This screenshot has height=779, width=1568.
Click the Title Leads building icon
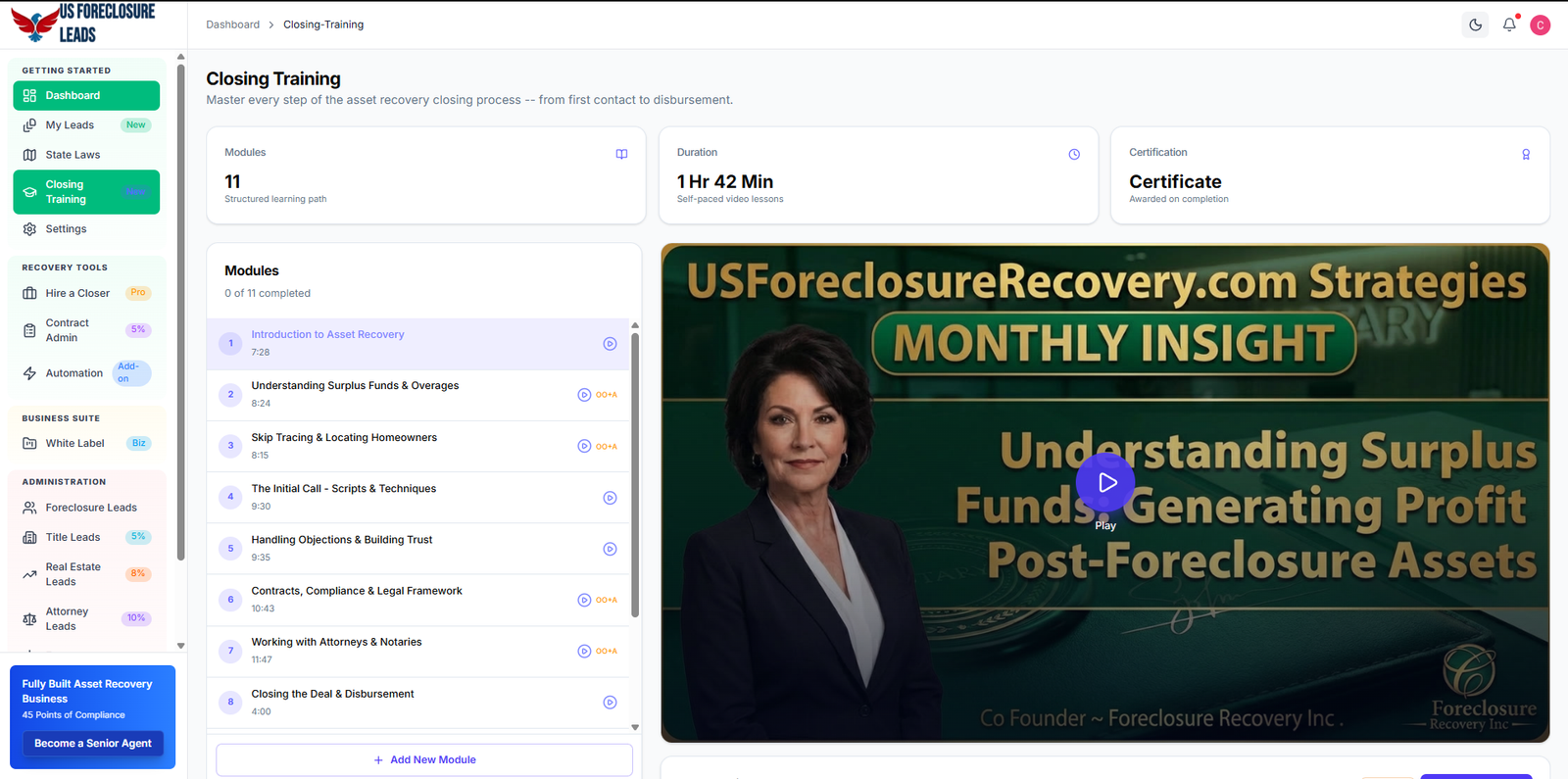[29, 537]
